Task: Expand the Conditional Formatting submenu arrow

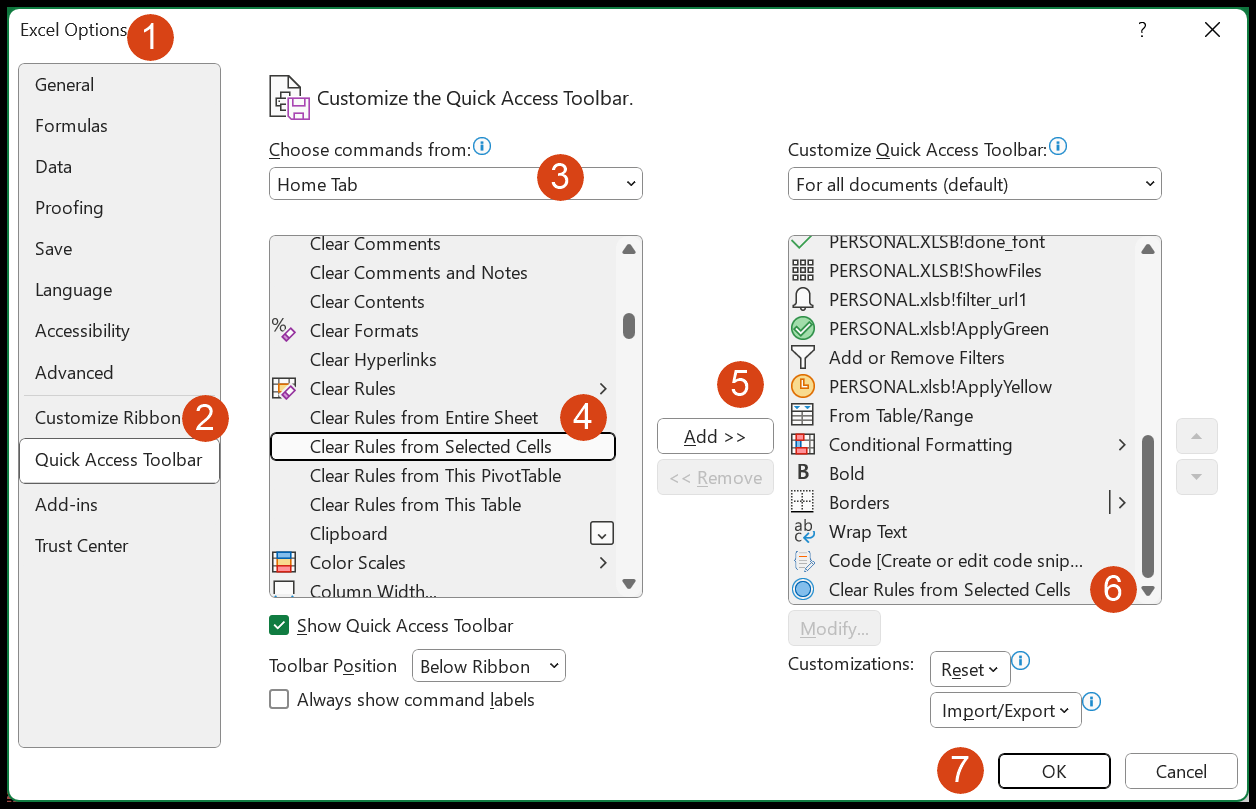Action: (x=1122, y=444)
